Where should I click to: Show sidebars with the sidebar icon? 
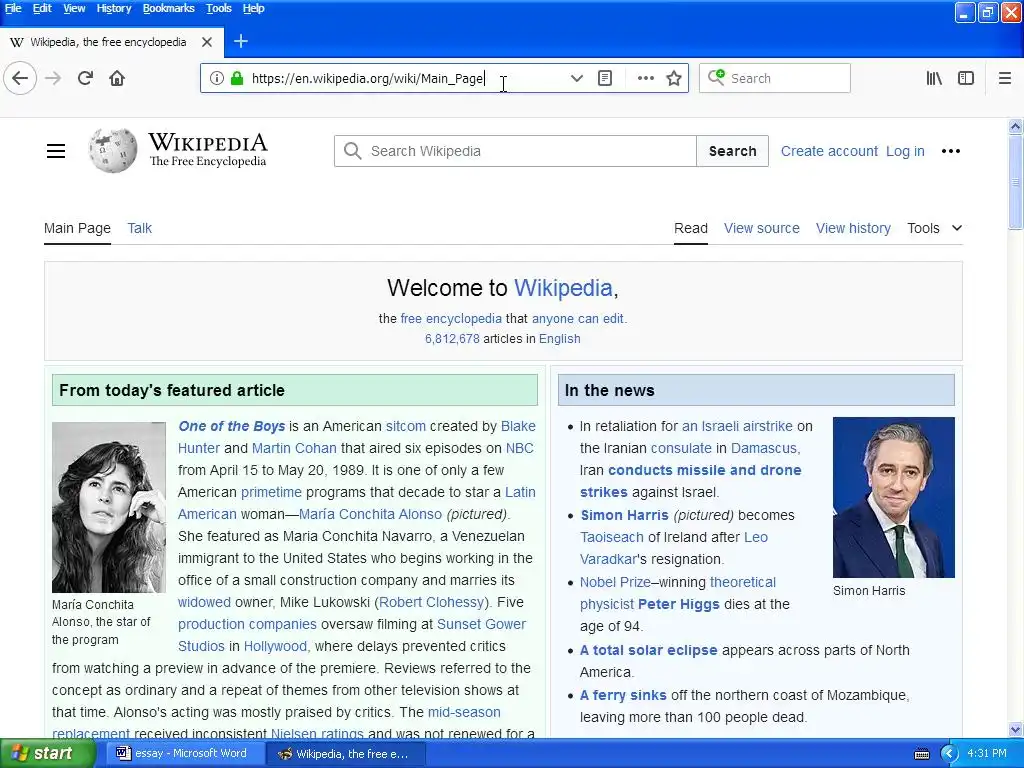pyautogui.click(x=966, y=78)
